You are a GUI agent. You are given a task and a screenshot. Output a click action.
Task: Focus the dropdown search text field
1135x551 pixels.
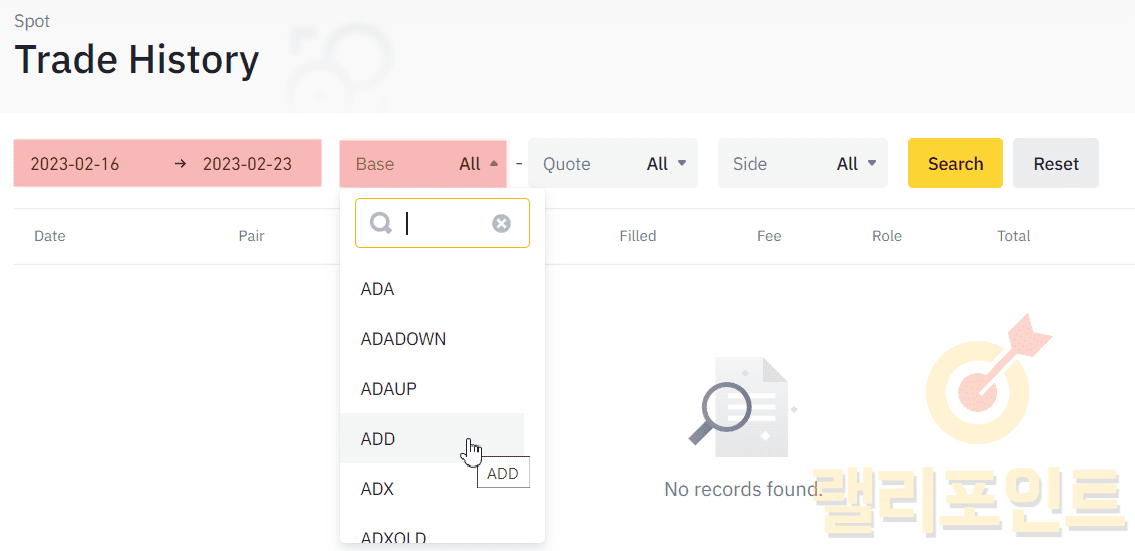click(445, 223)
